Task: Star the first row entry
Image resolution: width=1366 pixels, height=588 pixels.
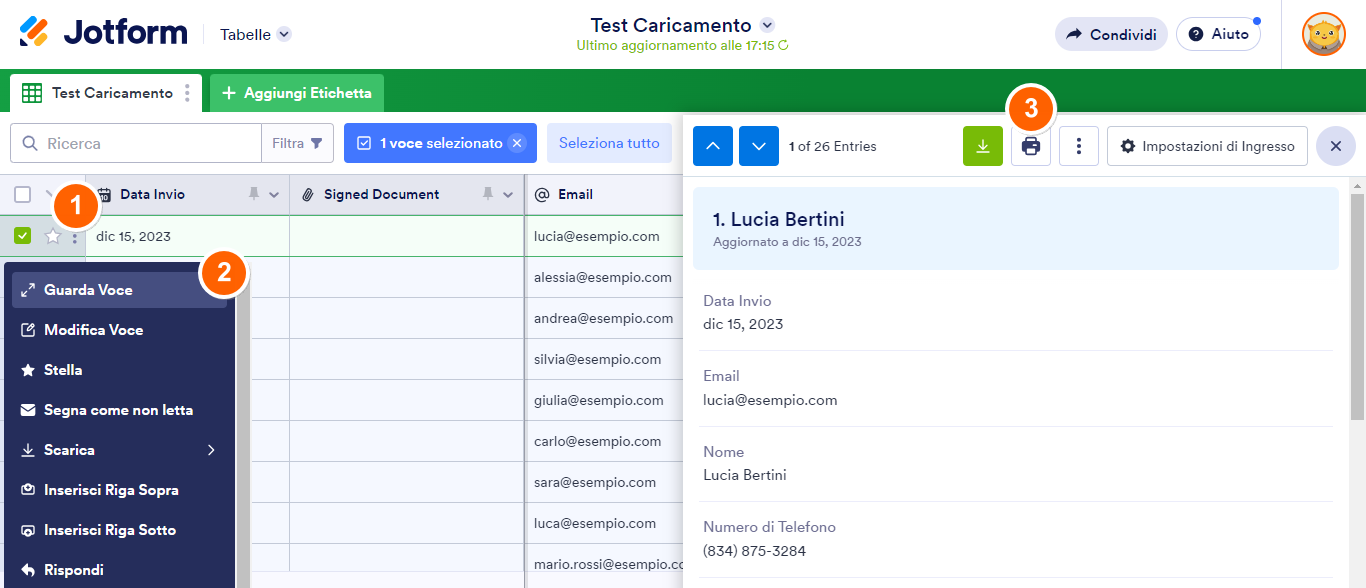Action: (x=53, y=237)
